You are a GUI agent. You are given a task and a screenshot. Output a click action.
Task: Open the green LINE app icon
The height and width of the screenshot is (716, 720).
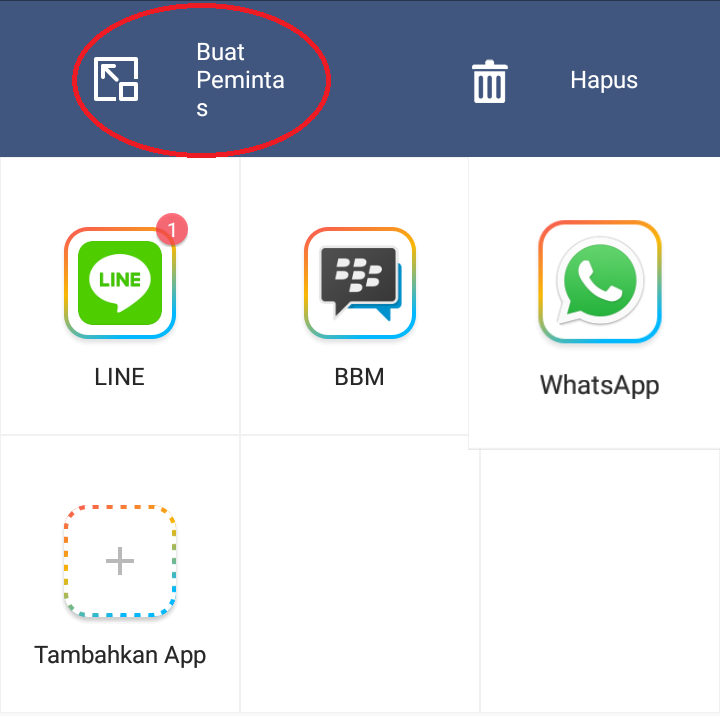[x=120, y=283]
